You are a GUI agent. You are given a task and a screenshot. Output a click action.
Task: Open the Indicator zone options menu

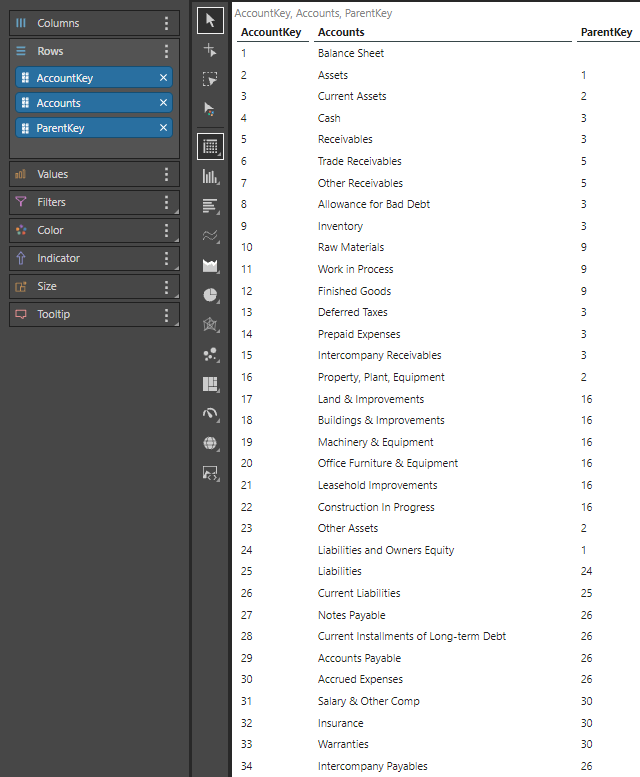tap(166, 258)
